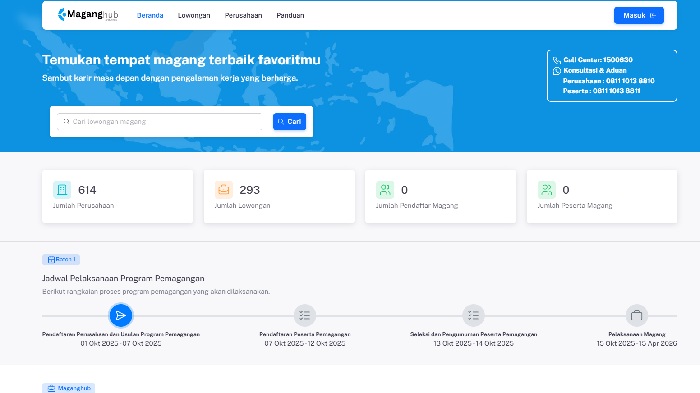The width and height of the screenshot is (700, 393).
Task: Click the people icon in Jumlah Pendaftar Magang card
Action: click(x=385, y=190)
